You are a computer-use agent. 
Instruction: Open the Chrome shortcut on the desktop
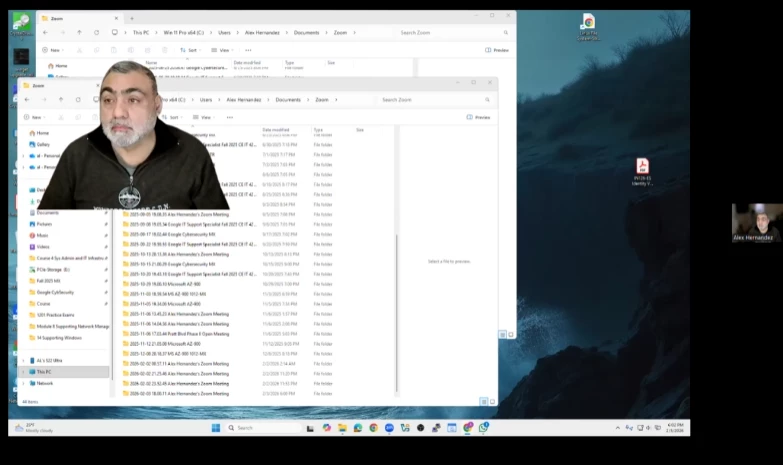(588, 26)
